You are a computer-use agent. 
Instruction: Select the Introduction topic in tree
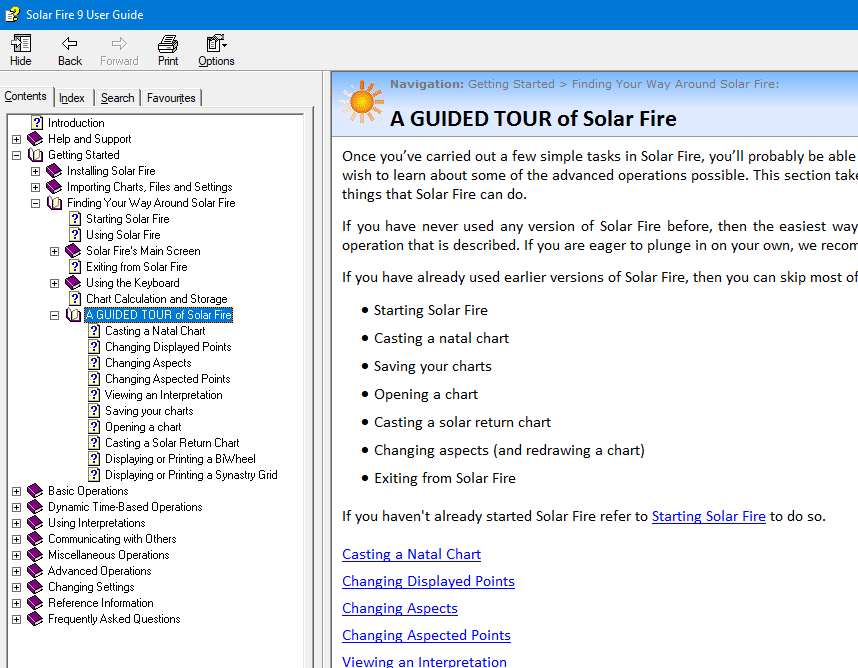tap(76, 123)
